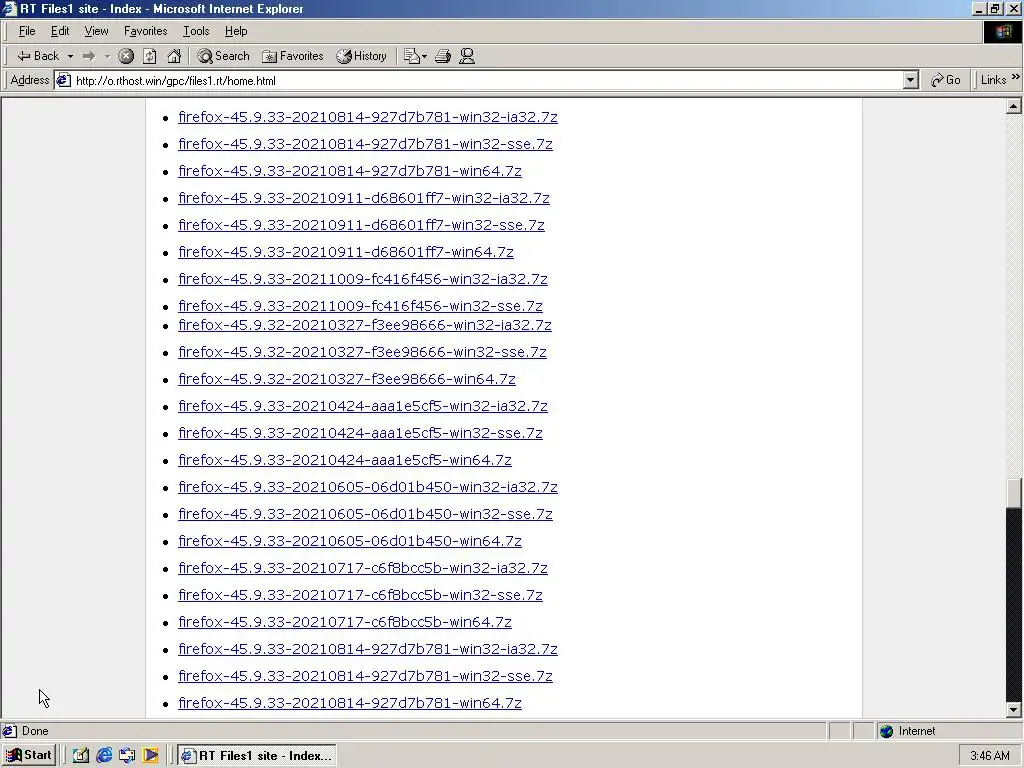Open firefox-45.9.33-20210911-d68601ff7-win32-ia32.7z link
1024x768 pixels.
364,198
